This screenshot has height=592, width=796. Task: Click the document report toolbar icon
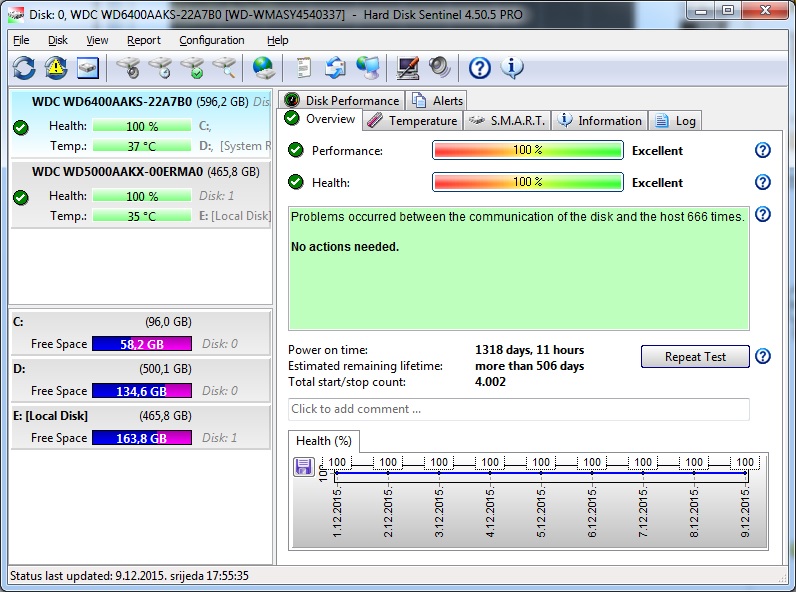(x=303, y=68)
